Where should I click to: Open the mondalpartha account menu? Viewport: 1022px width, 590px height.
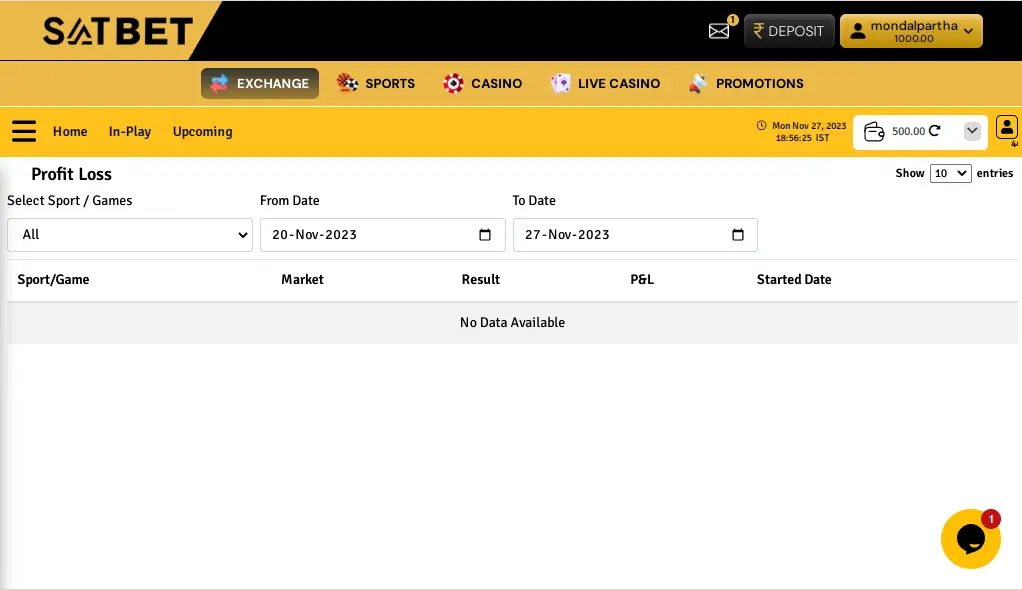911,31
